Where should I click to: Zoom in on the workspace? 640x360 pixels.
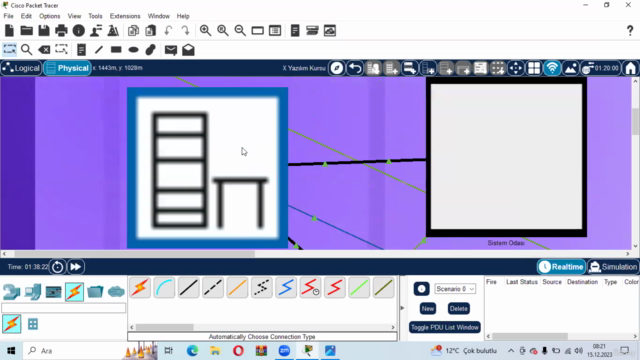[x=205, y=31]
